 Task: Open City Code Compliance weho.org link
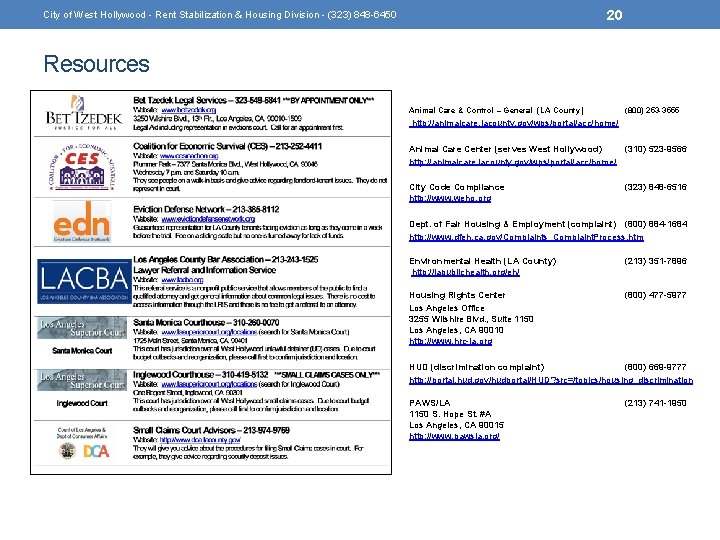[x=450, y=198]
